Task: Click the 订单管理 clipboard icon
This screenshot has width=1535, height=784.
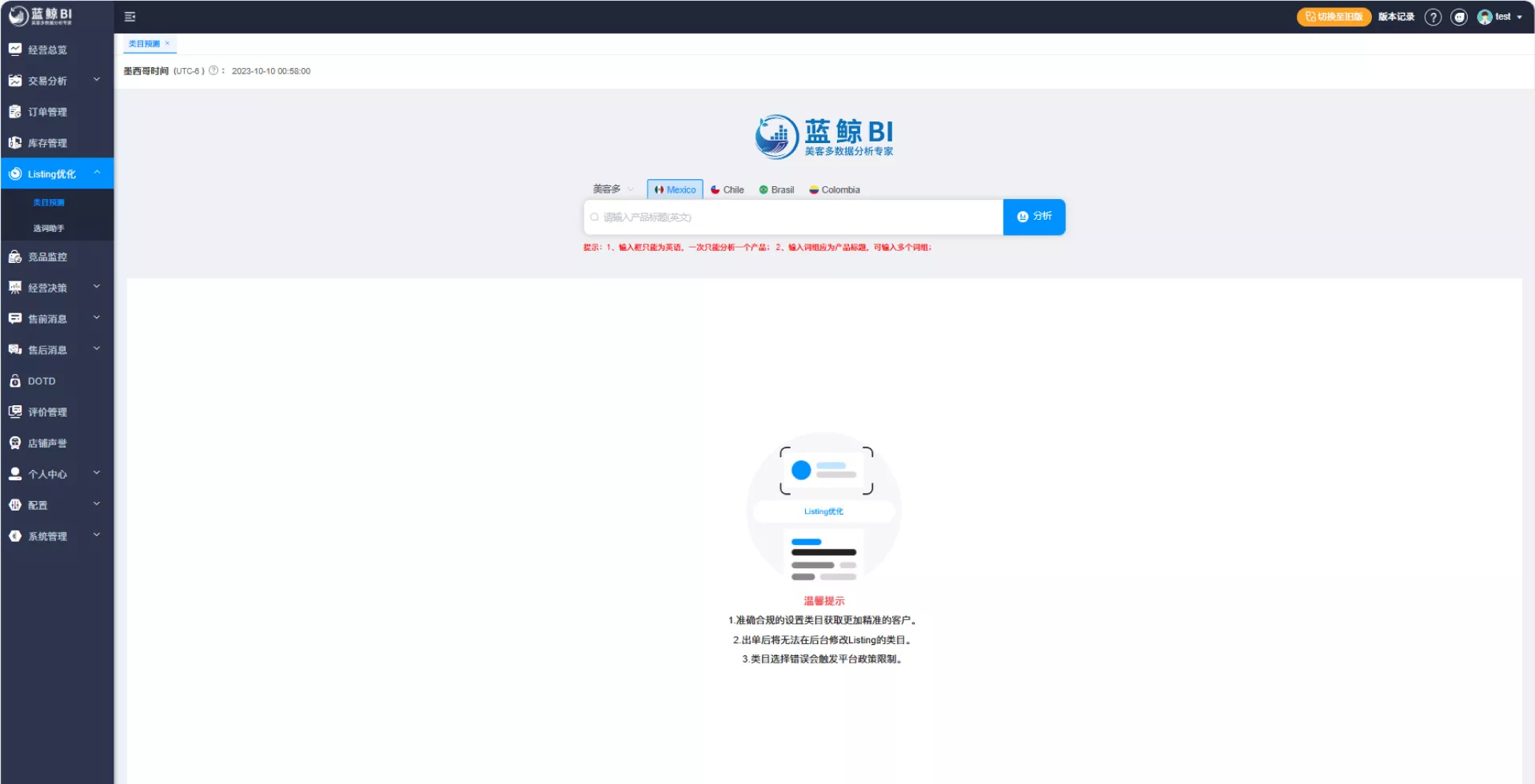Action: tap(15, 112)
